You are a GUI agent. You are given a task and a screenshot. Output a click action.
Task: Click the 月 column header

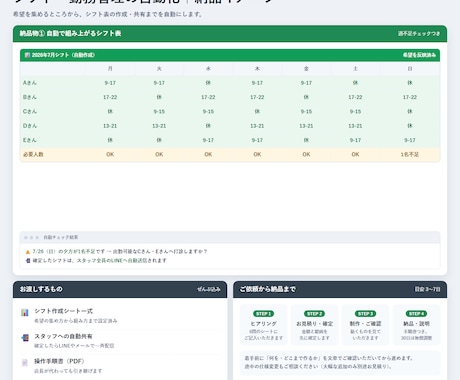pos(110,69)
